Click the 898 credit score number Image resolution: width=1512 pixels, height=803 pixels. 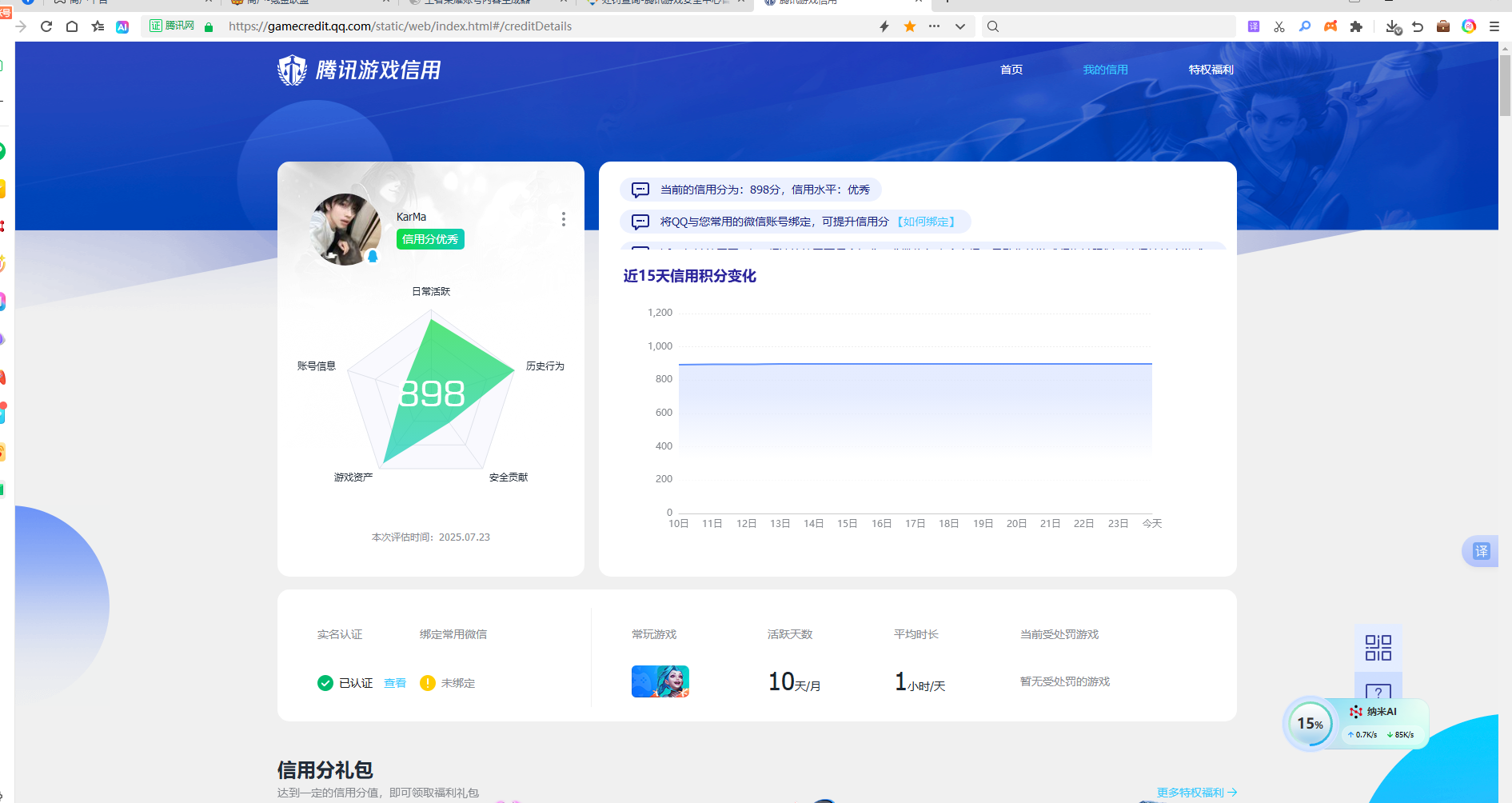pyautogui.click(x=432, y=394)
